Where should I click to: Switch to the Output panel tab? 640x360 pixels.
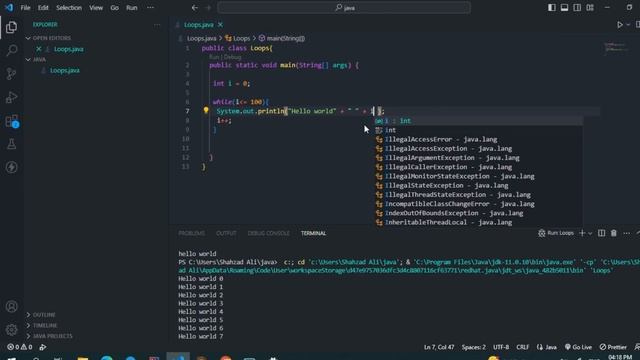click(226, 233)
